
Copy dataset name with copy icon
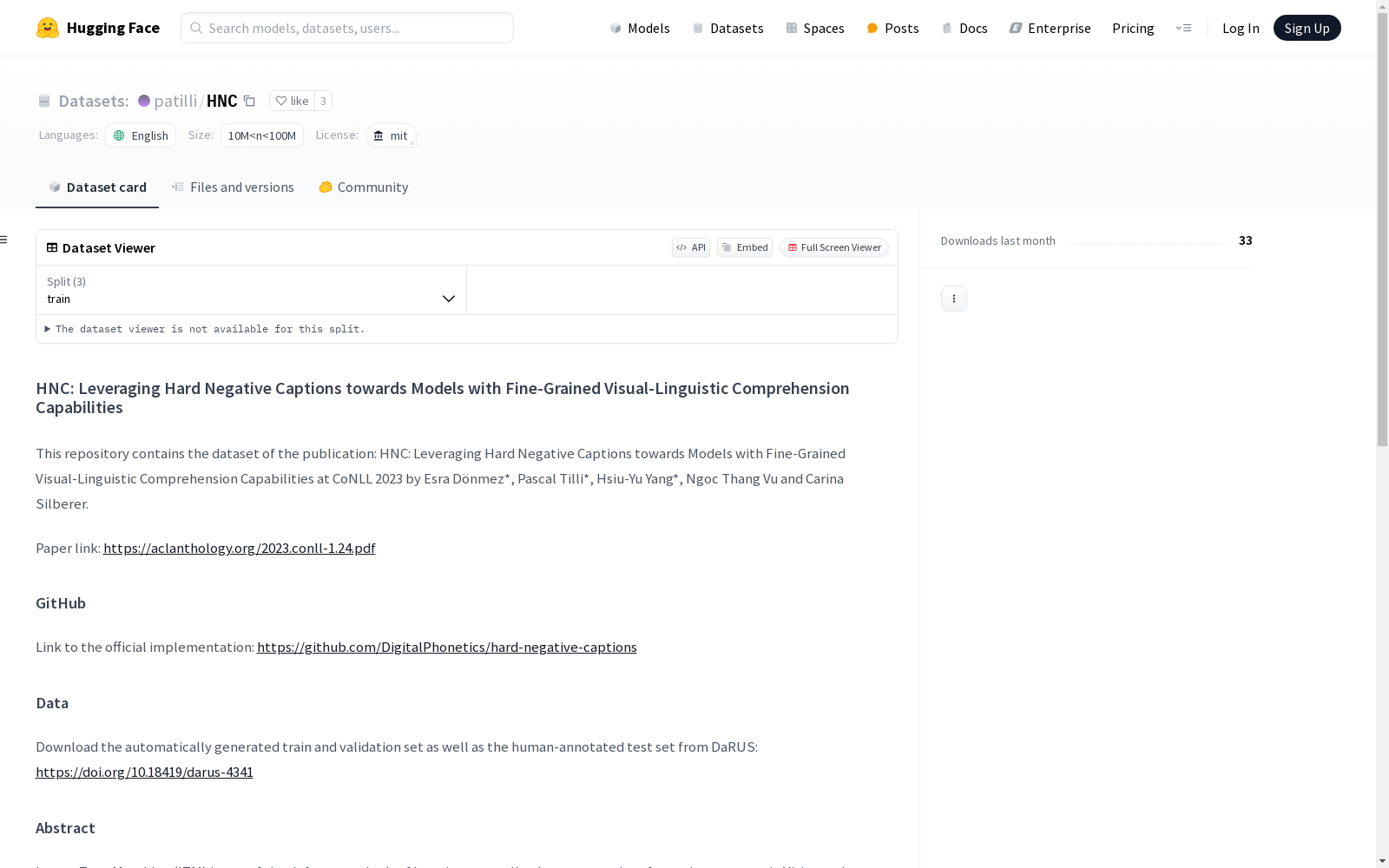coord(249,101)
